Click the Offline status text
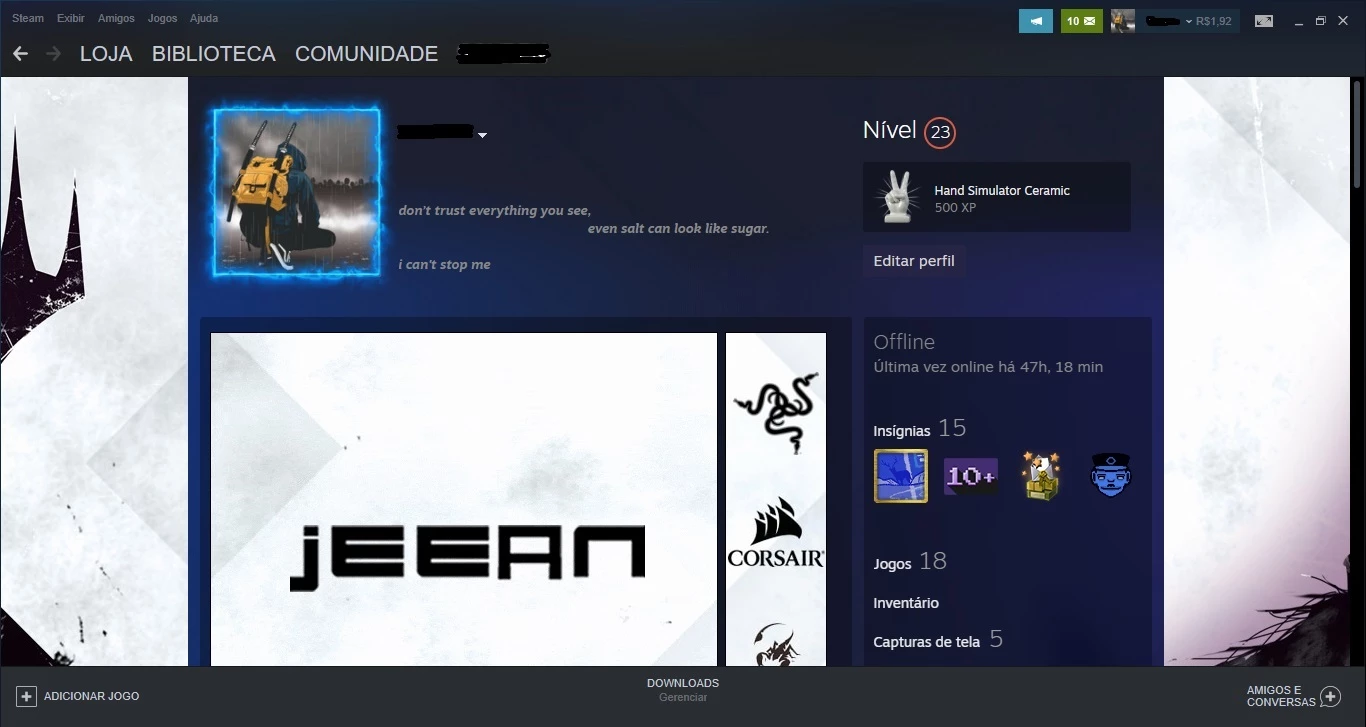1366x727 pixels. point(904,342)
